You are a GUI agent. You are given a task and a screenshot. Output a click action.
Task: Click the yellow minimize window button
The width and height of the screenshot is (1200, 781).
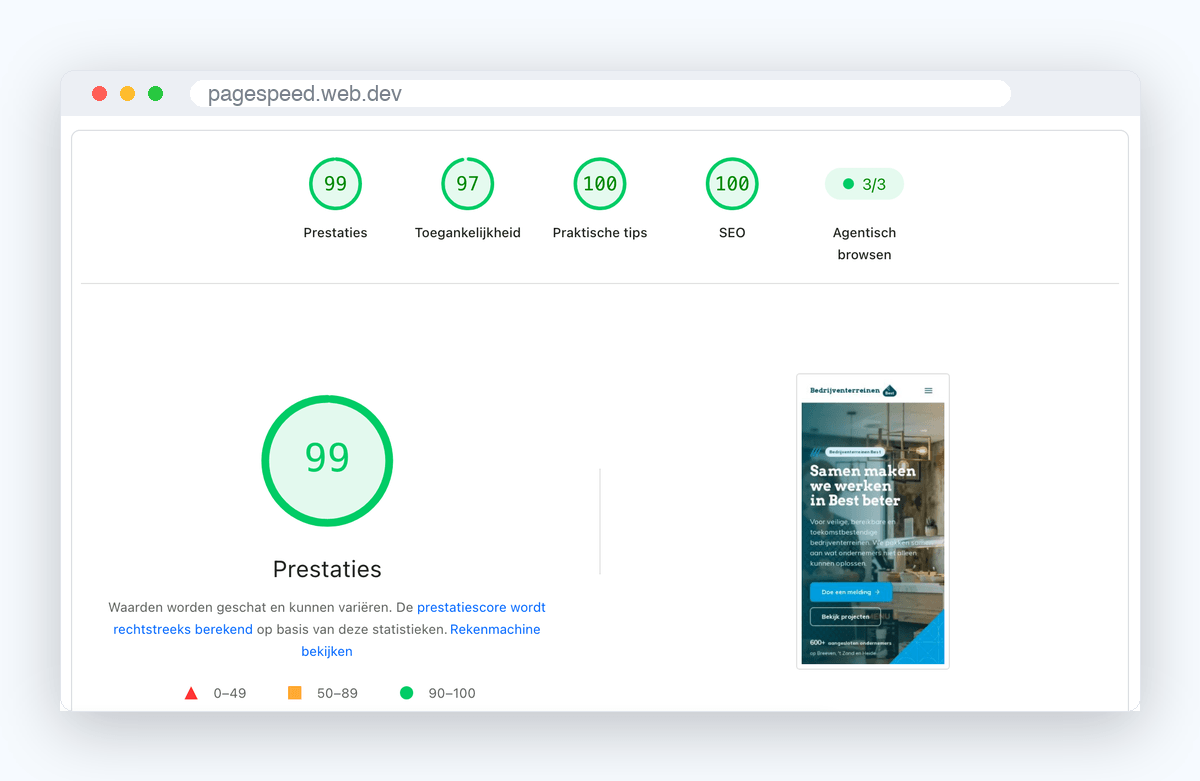(x=127, y=94)
